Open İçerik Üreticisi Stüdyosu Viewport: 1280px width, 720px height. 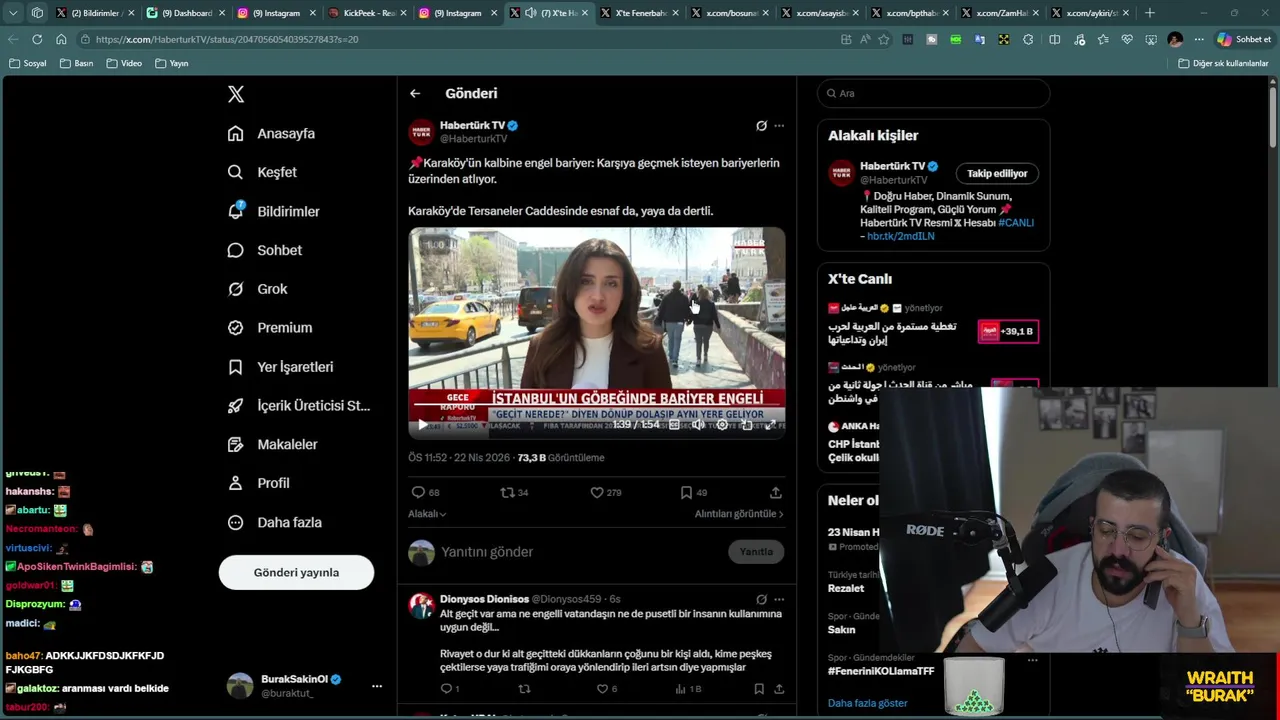point(299,405)
